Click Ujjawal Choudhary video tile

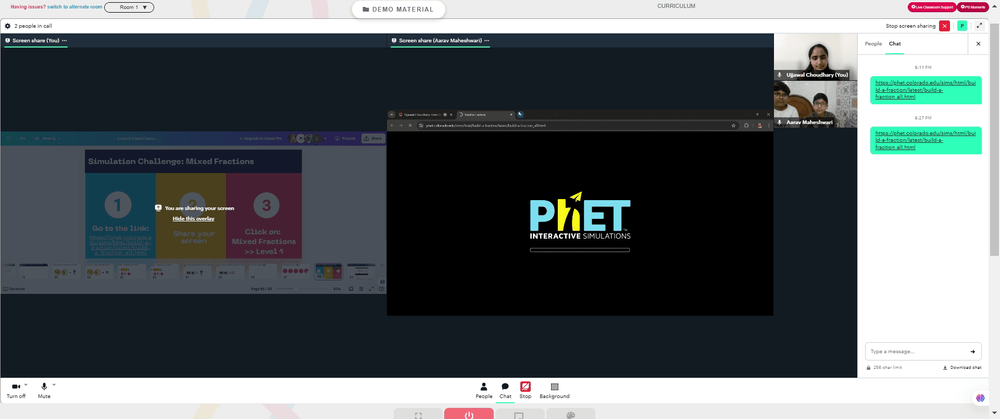coord(815,57)
